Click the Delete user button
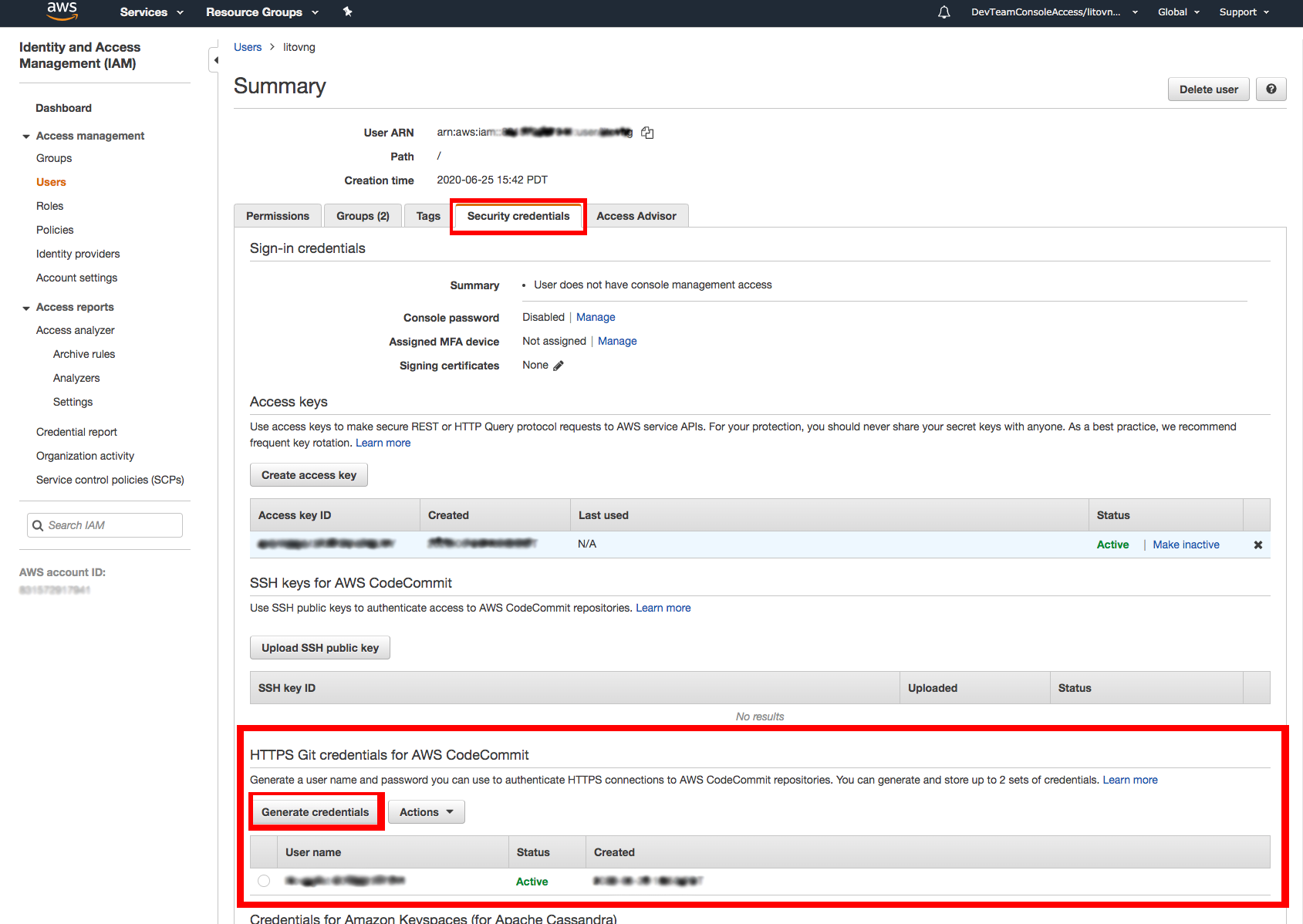1303x924 pixels. tap(1208, 89)
